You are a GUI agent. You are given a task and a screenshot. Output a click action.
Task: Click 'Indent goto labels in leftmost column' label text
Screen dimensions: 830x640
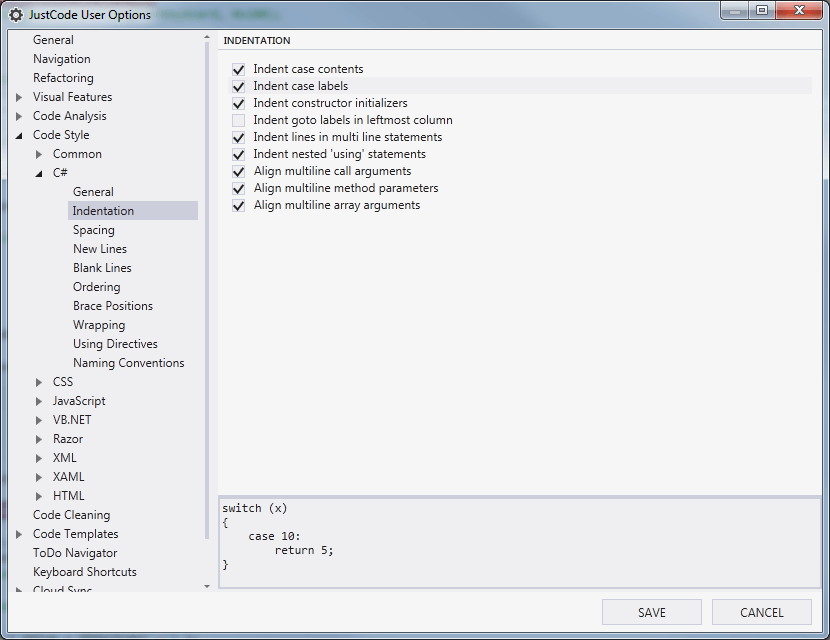coord(353,120)
